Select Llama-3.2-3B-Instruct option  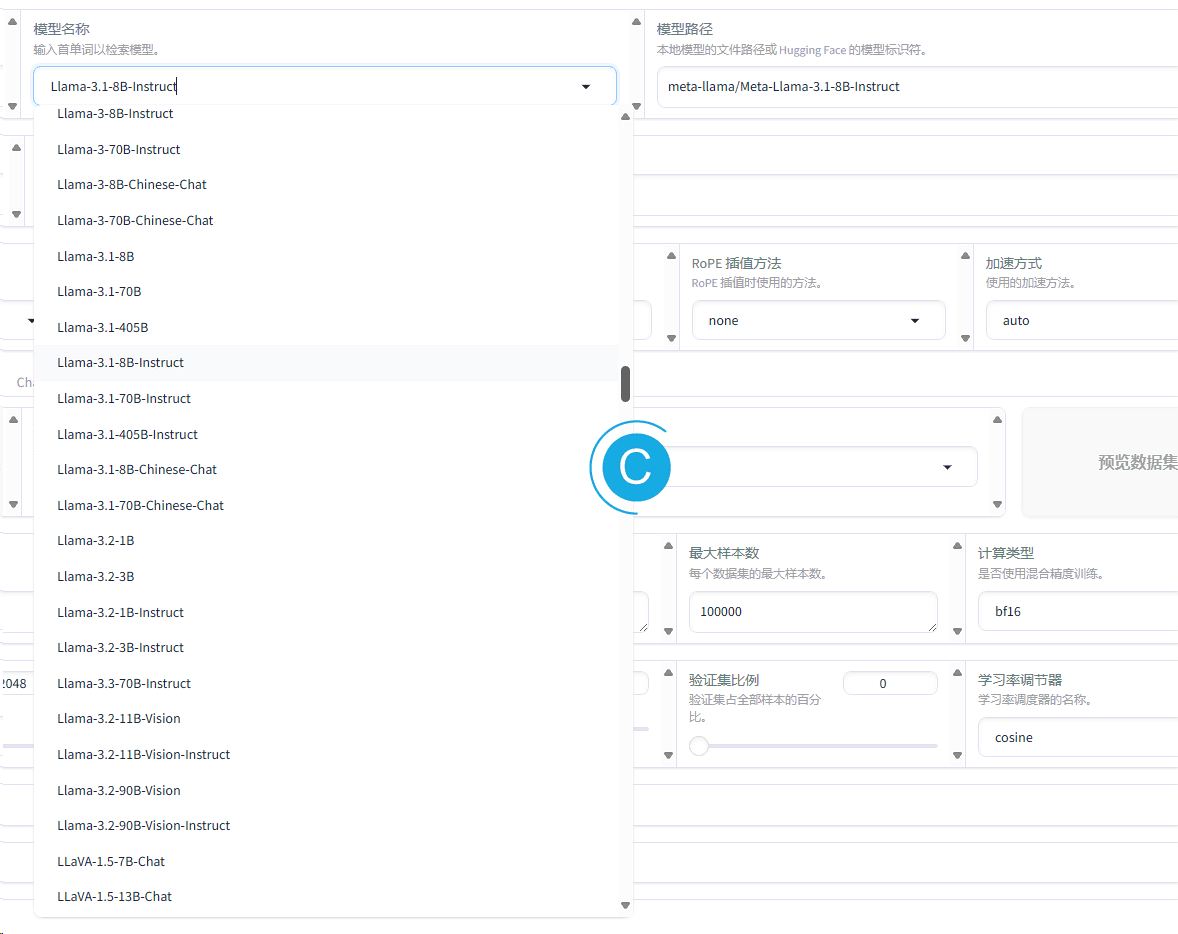(326, 648)
